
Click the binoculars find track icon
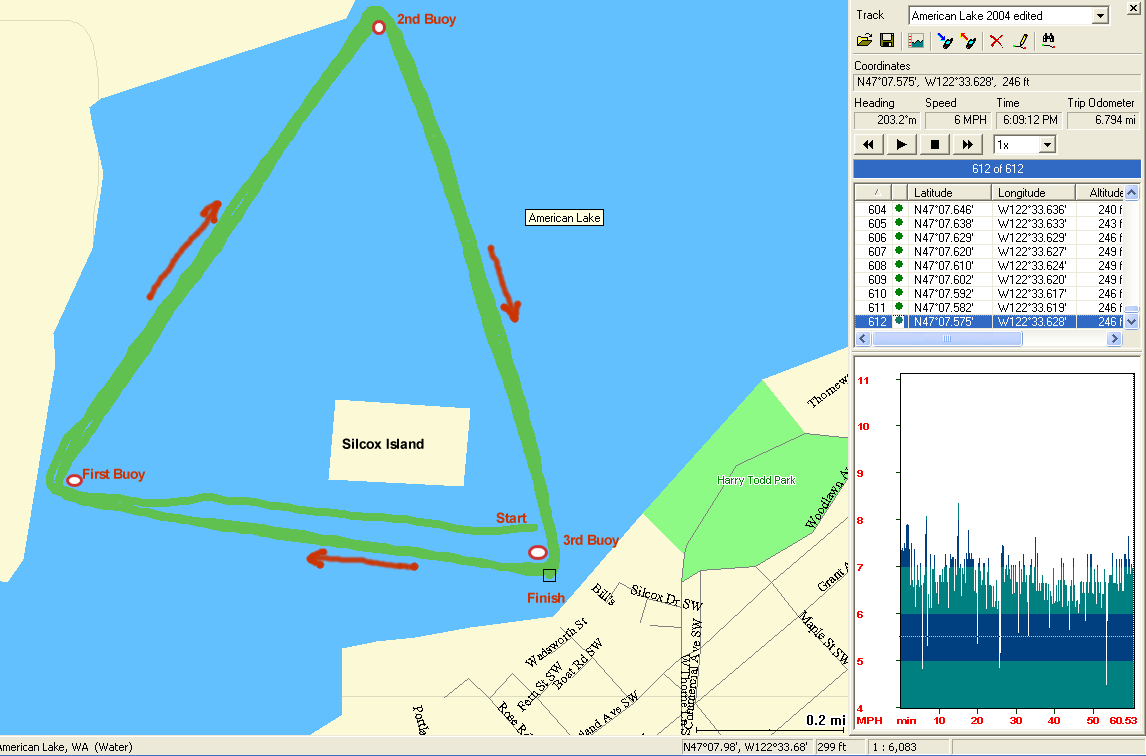[x=1049, y=41]
